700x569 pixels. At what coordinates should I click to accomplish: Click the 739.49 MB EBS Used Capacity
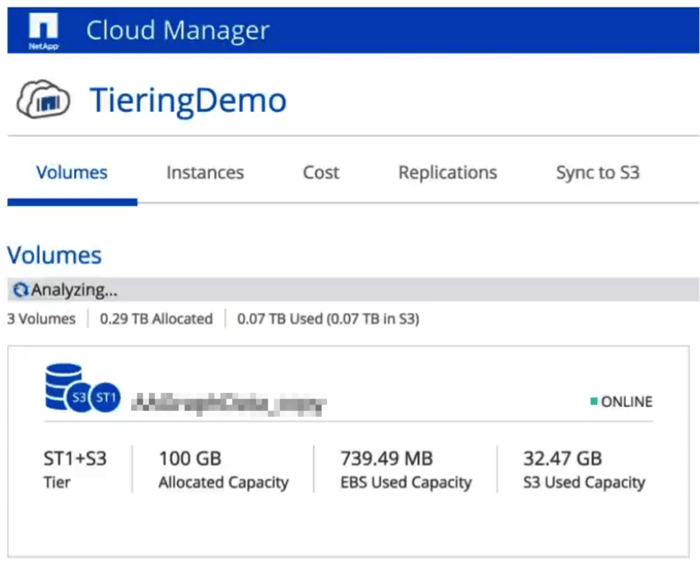(385, 459)
